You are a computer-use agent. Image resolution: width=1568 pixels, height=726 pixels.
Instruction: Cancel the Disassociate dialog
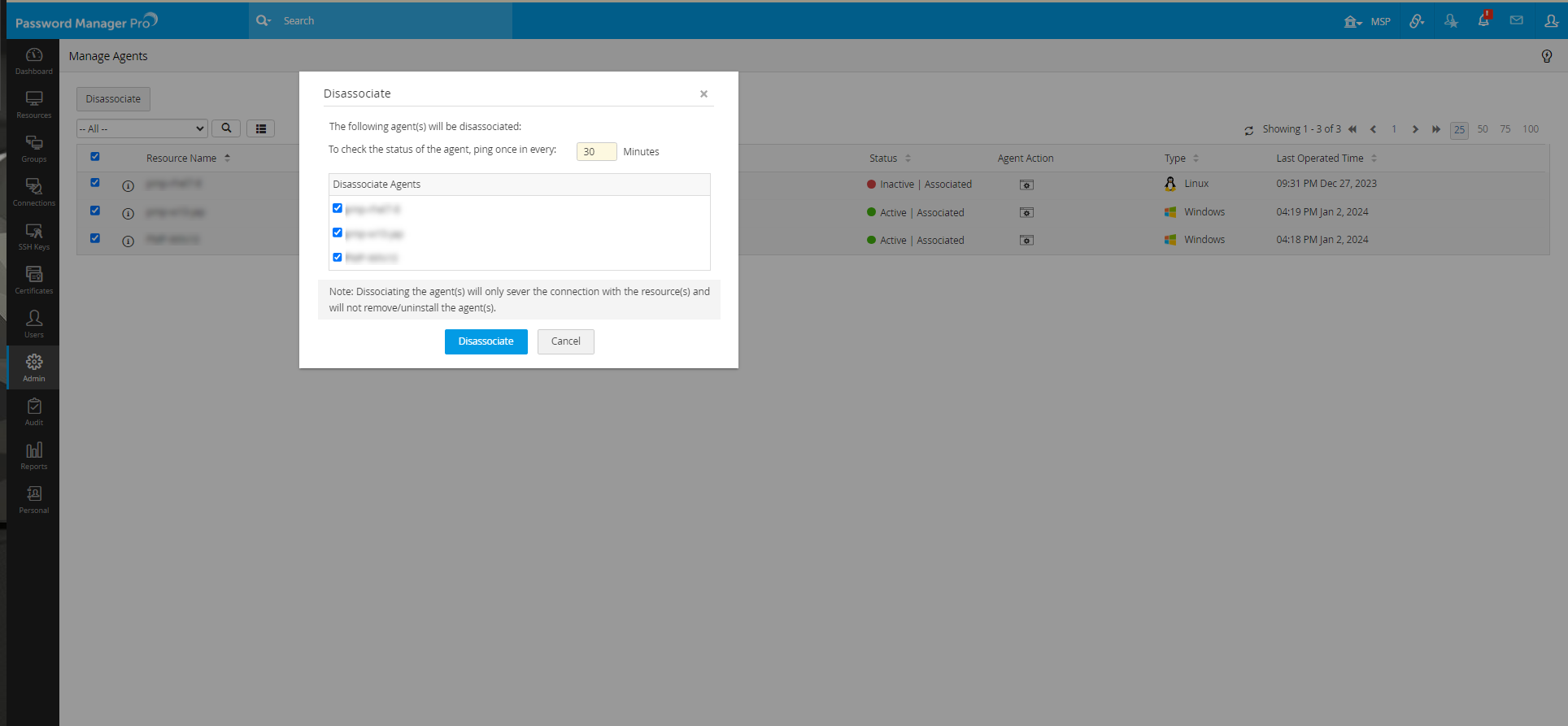click(566, 341)
